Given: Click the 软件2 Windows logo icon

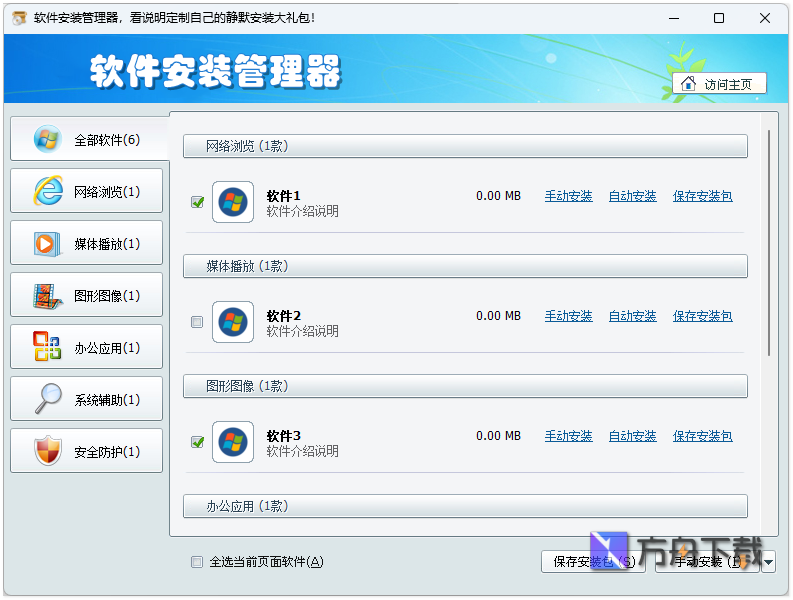Looking at the screenshot, I should [x=233, y=322].
